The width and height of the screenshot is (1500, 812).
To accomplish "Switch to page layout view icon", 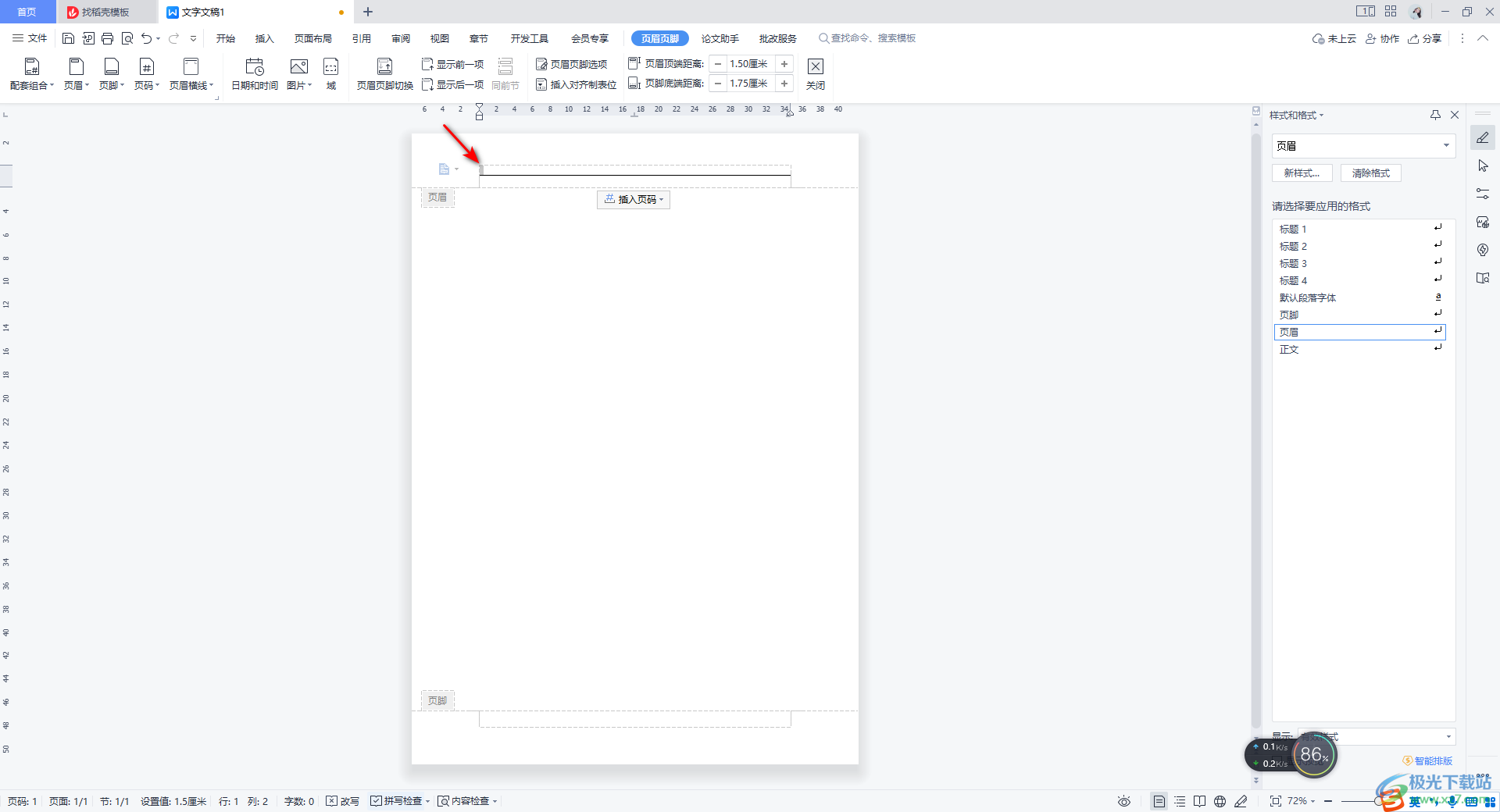I will 1159,801.
